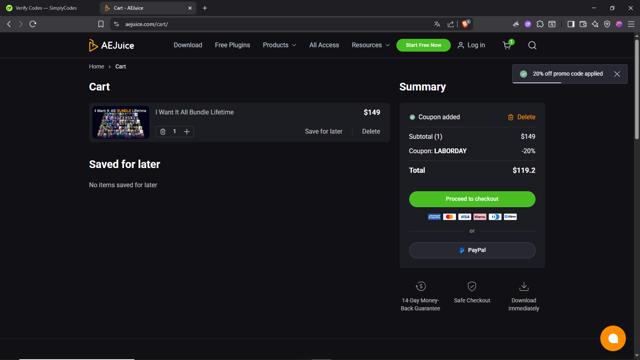Click the purple round extension icon
640x360 pixels.
pos(528,24)
